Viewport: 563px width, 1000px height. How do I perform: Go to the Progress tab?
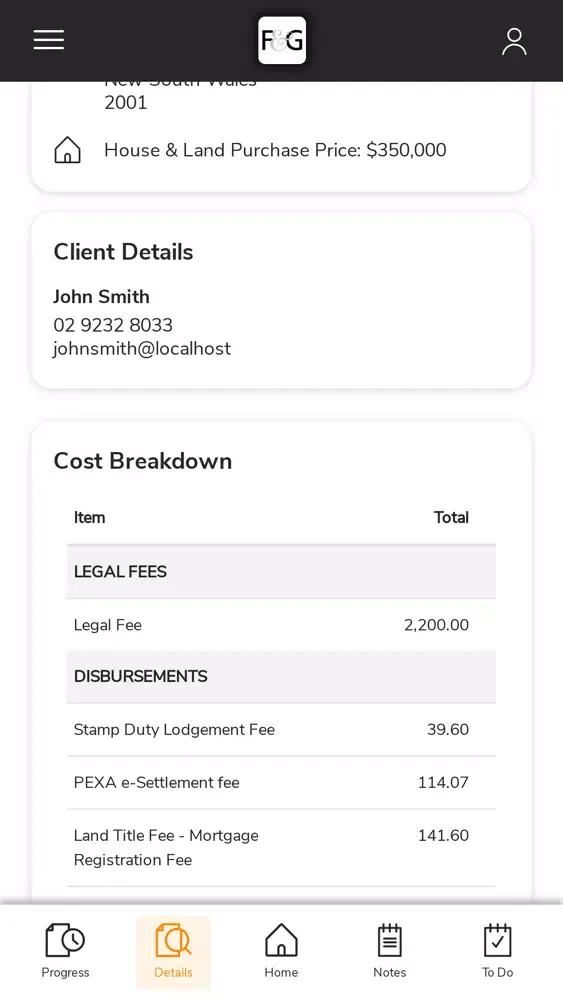(x=65, y=950)
